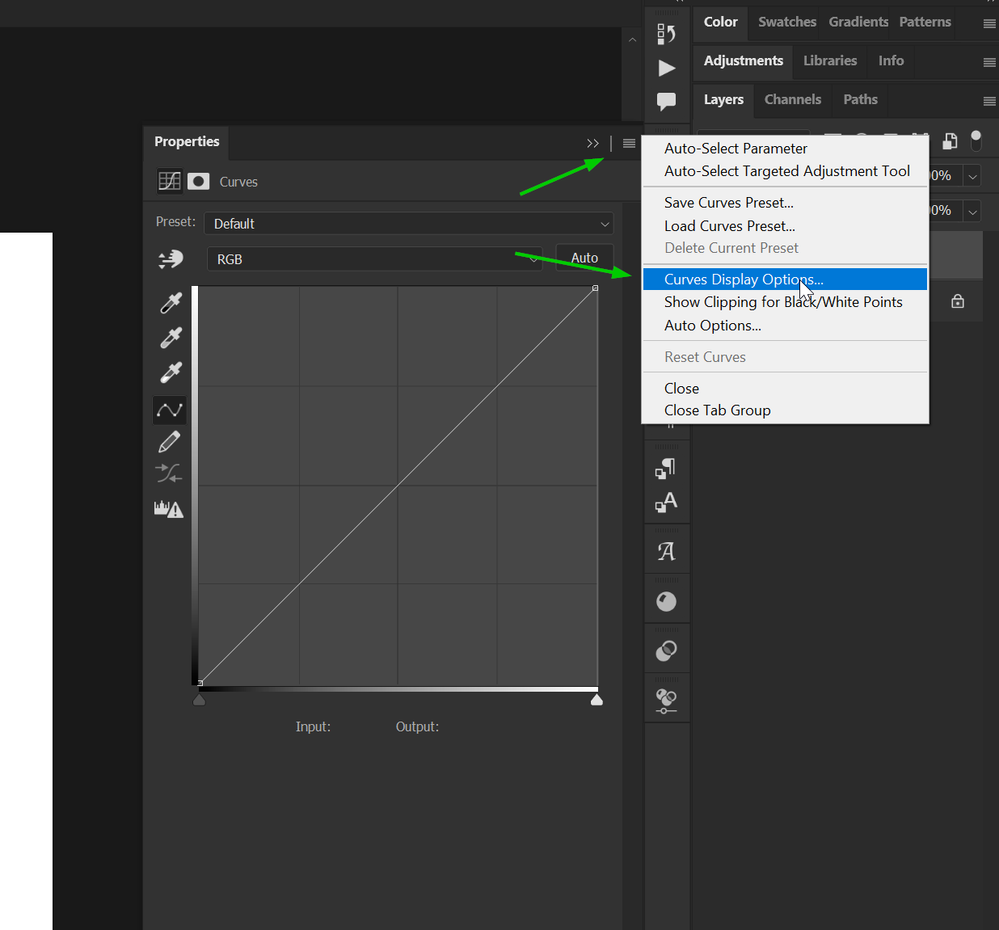
Task: Collapse canvas scroll with up chevron
Action: 632,39
